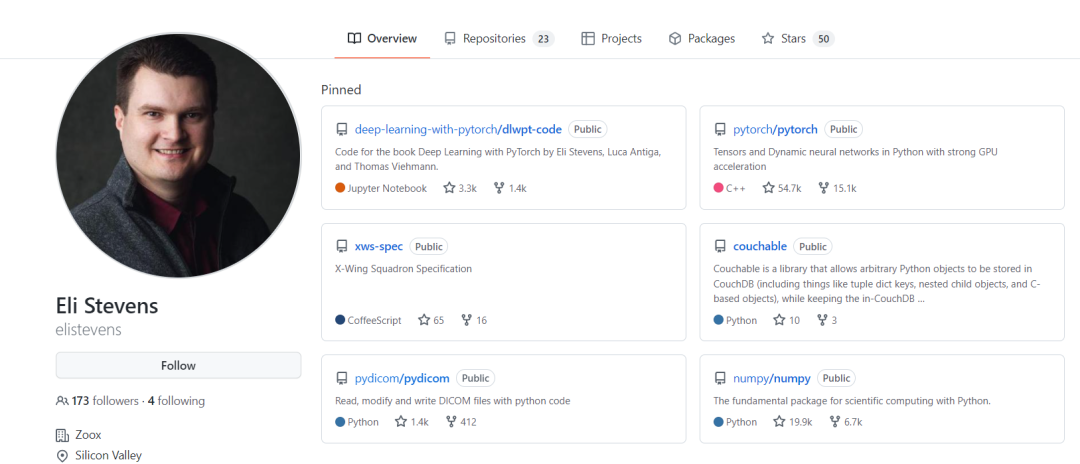Click the repo icon beside couchable
Viewport: 1080px width, 464px height.
(x=720, y=246)
